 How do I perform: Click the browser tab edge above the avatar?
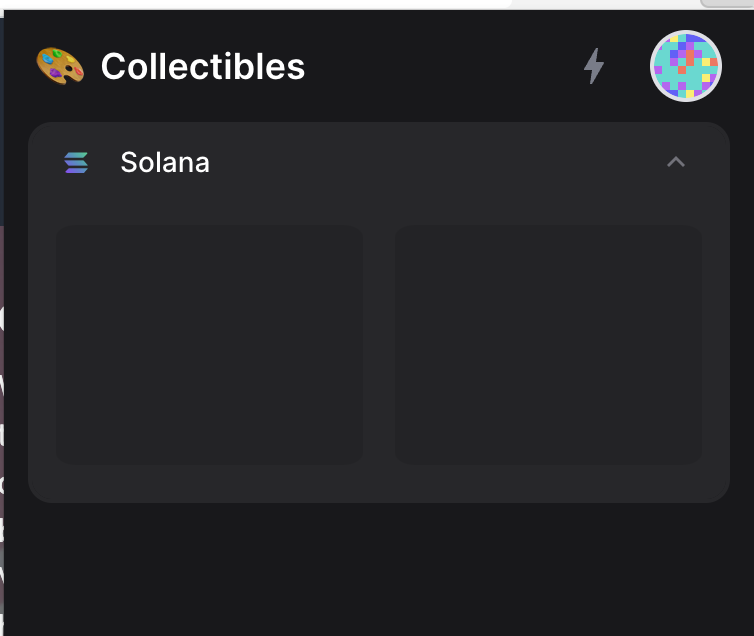click(x=727, y=3)
